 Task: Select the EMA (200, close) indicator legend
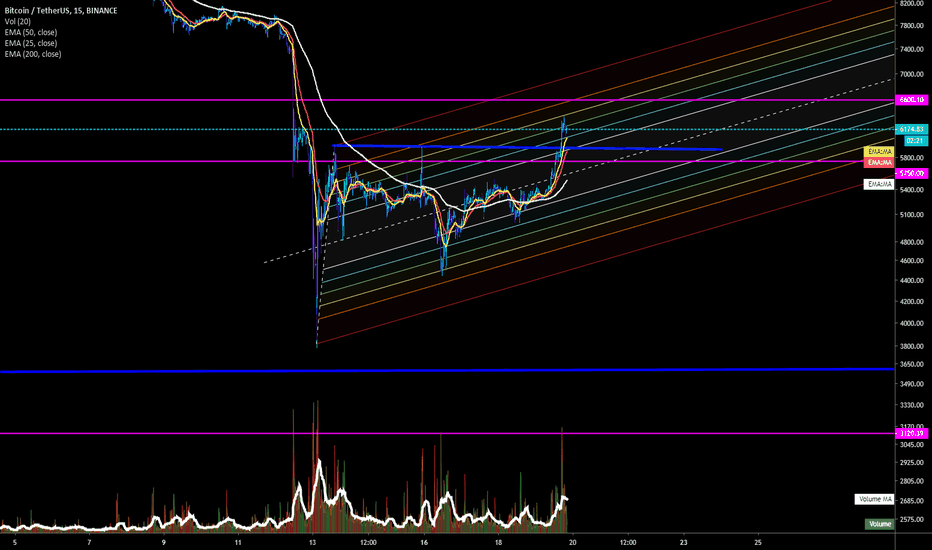coord(33,54)
